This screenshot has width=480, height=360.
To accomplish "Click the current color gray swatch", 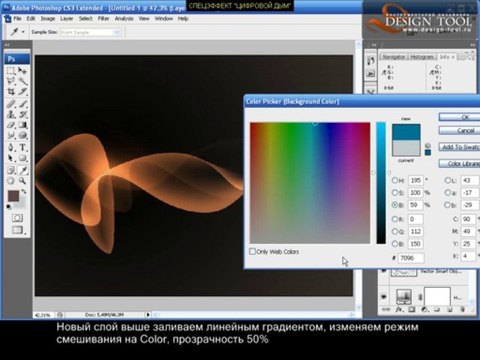I will coord(406,148).
